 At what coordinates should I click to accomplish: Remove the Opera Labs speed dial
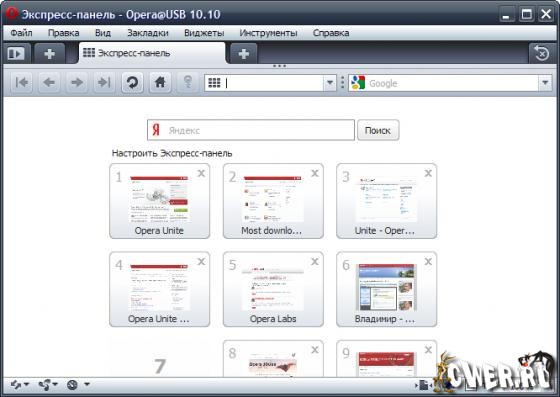click(x=315, y=262)
